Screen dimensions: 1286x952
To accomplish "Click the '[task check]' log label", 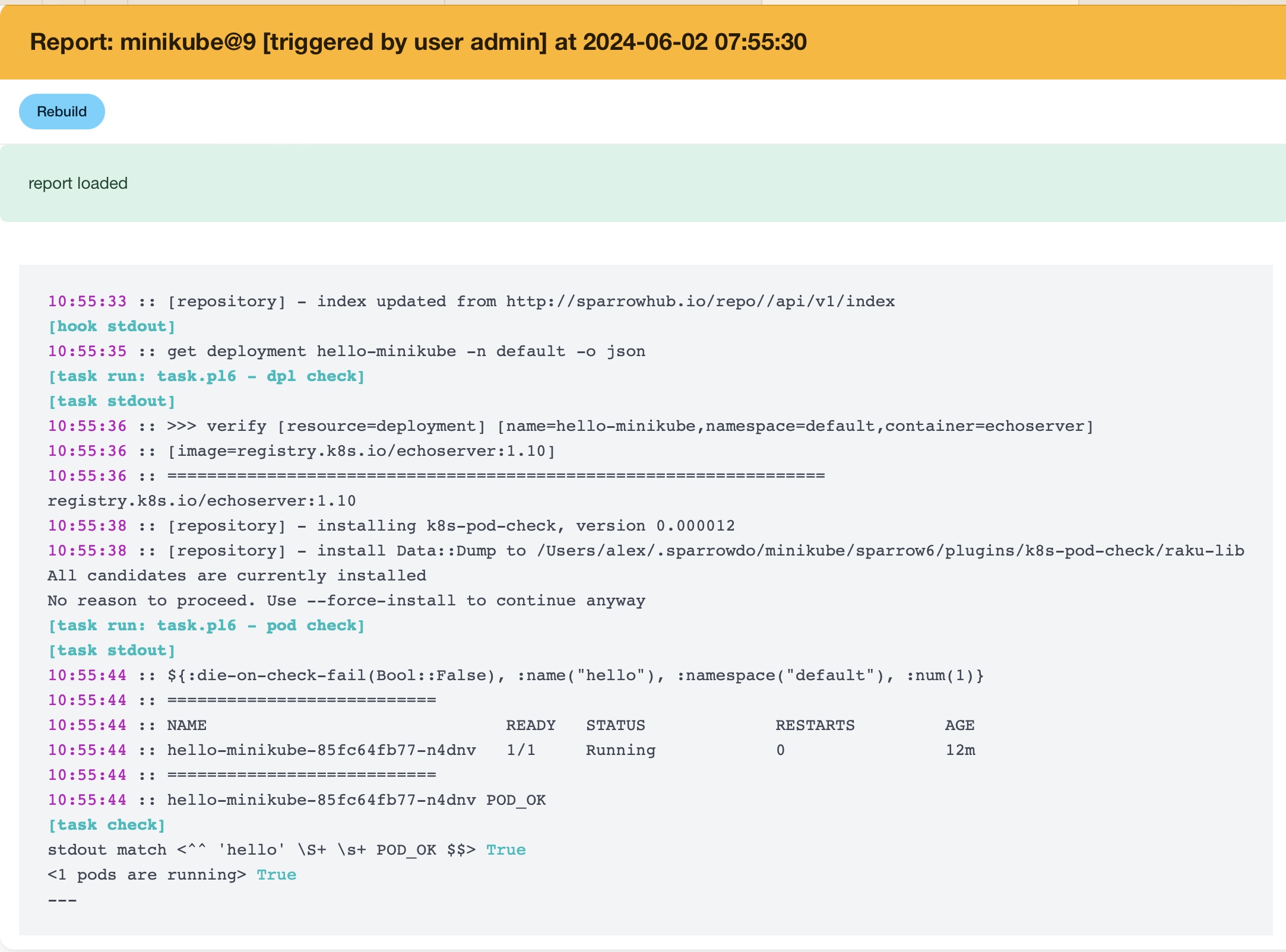I will coord(107,825).
